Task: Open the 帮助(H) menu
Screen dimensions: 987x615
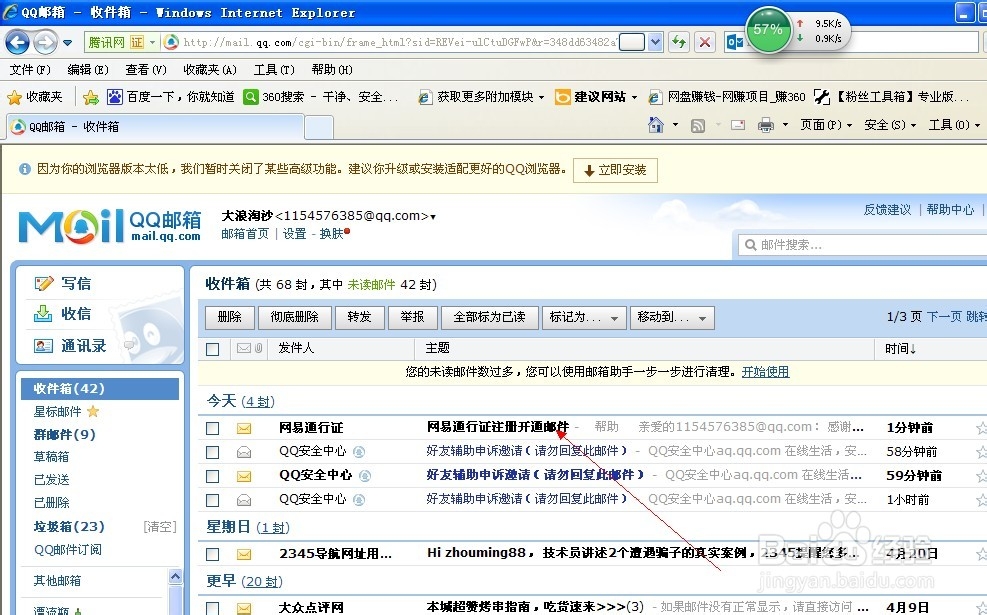Action: tap(332, 70)
